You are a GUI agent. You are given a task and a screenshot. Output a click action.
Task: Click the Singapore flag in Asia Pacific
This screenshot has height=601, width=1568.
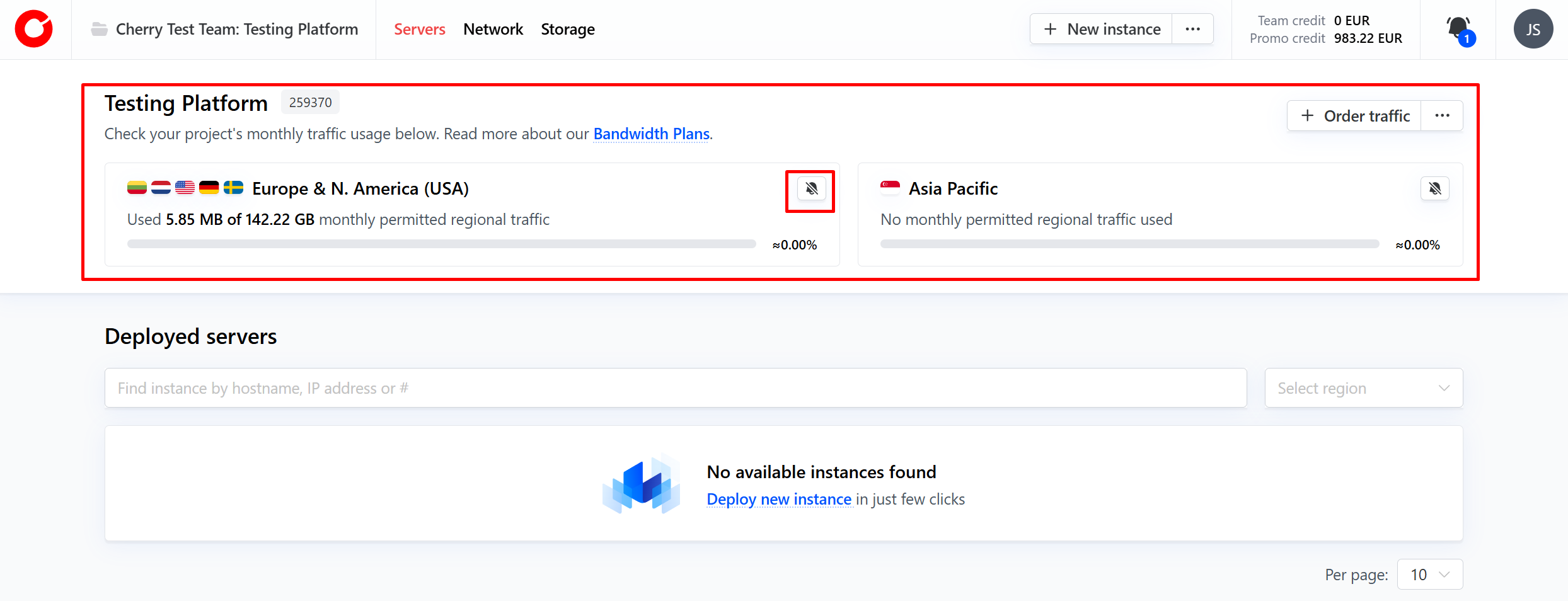(890, 188)
